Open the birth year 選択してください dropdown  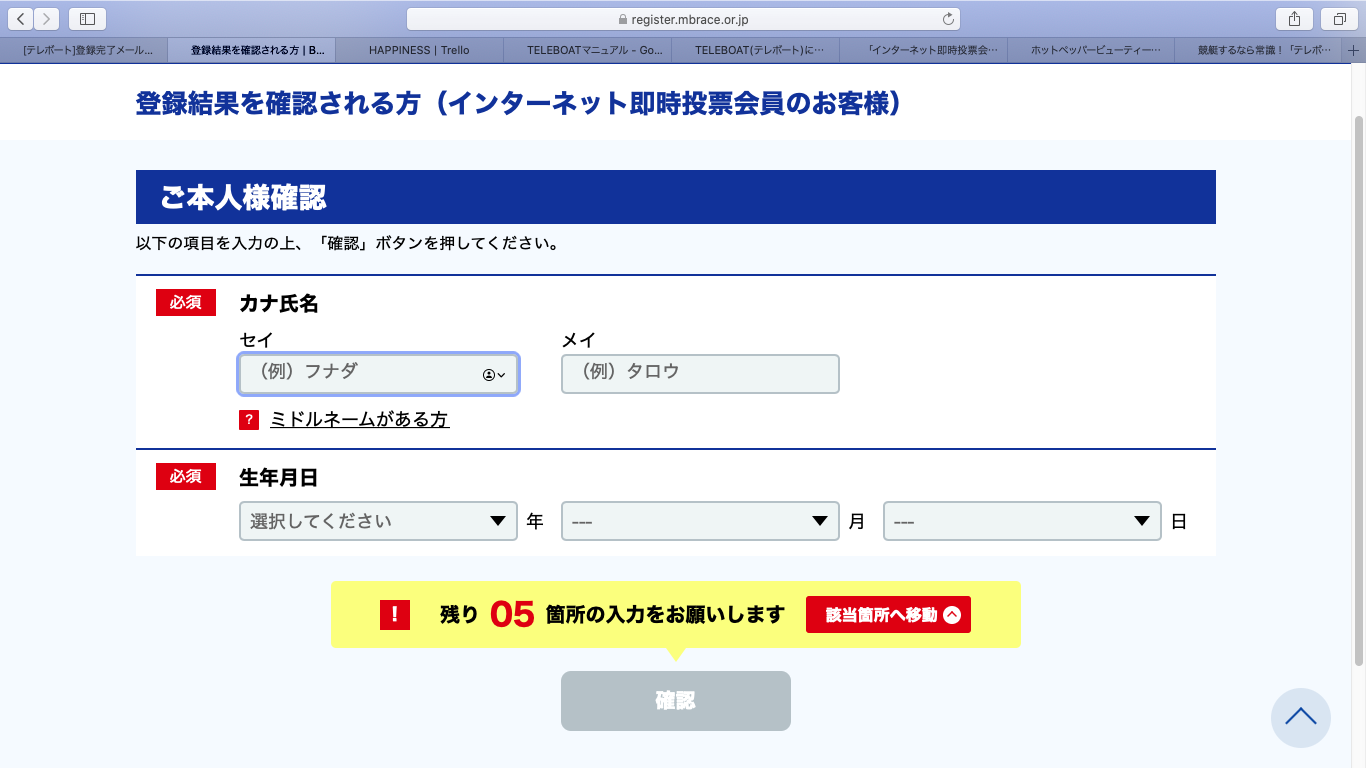pyautogui.click(x=378, y=521)
